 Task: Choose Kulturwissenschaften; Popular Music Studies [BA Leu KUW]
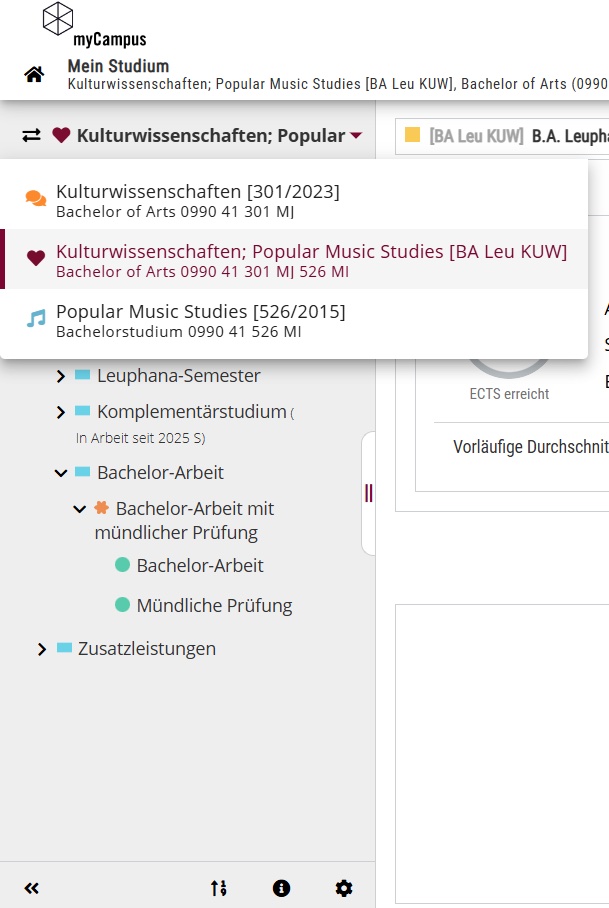click(310, 259)
